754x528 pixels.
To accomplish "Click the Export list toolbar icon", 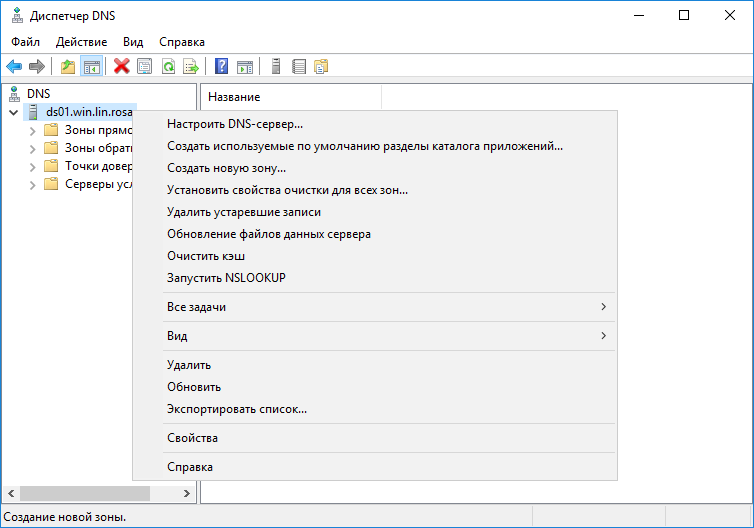I will [x=190, y=67].
